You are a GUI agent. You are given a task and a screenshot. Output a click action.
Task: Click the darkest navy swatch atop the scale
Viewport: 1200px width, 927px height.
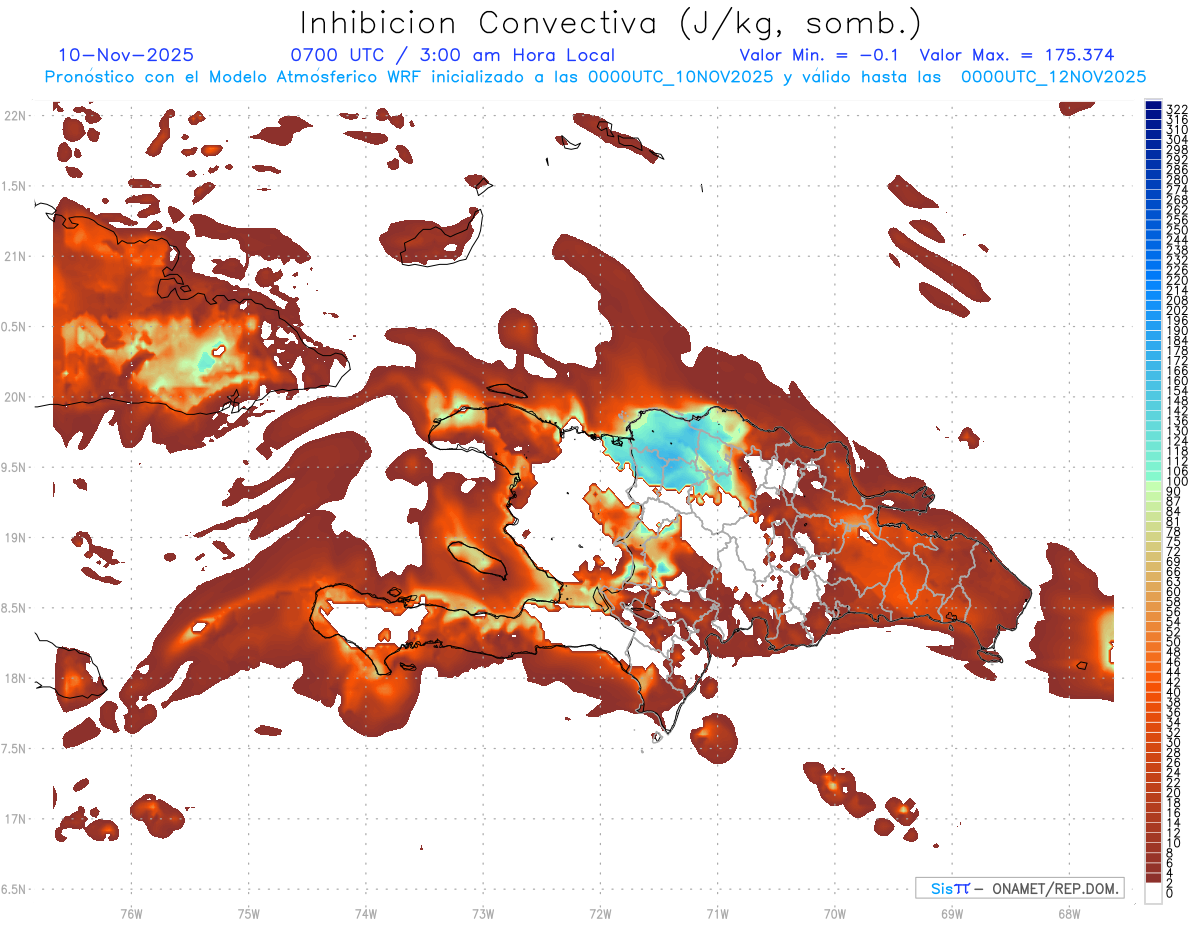pyautogui.click(x=1153, y=106)
